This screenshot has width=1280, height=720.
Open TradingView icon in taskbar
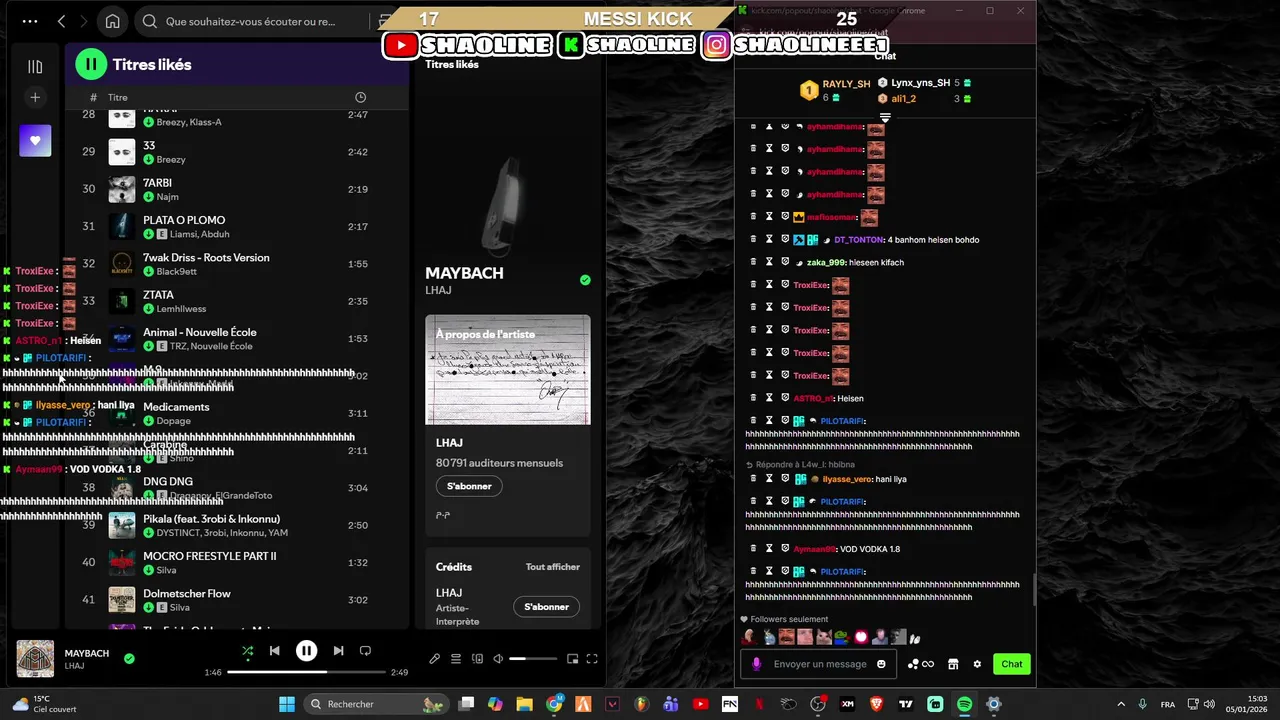point(906,704)
